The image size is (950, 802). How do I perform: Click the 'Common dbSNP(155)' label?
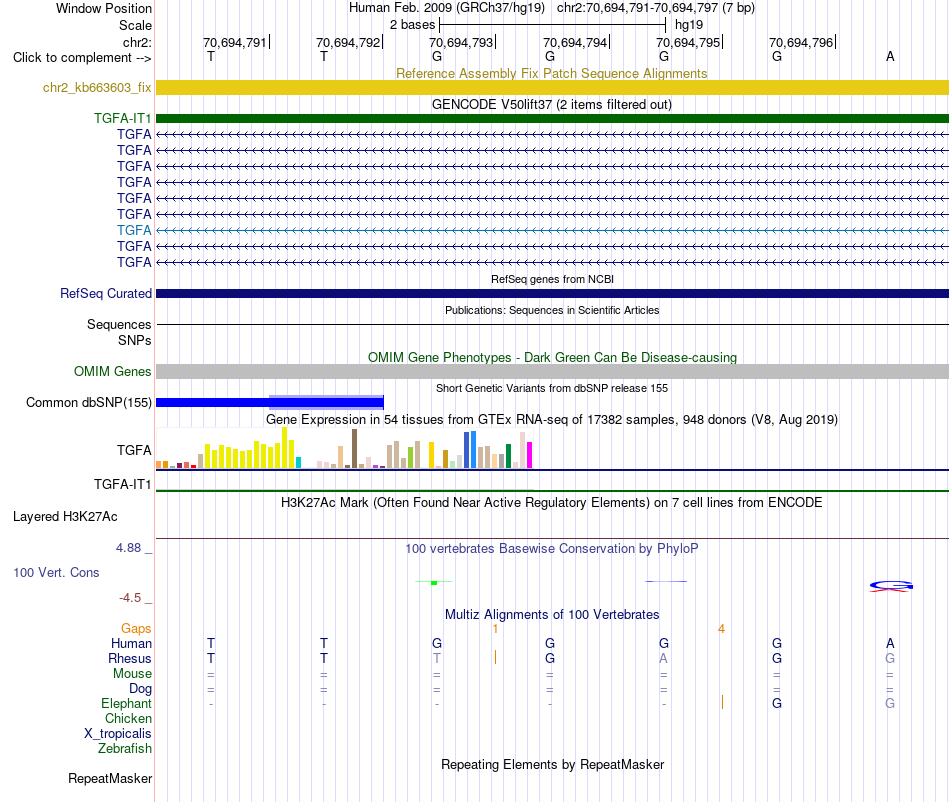tap(89, 402)
